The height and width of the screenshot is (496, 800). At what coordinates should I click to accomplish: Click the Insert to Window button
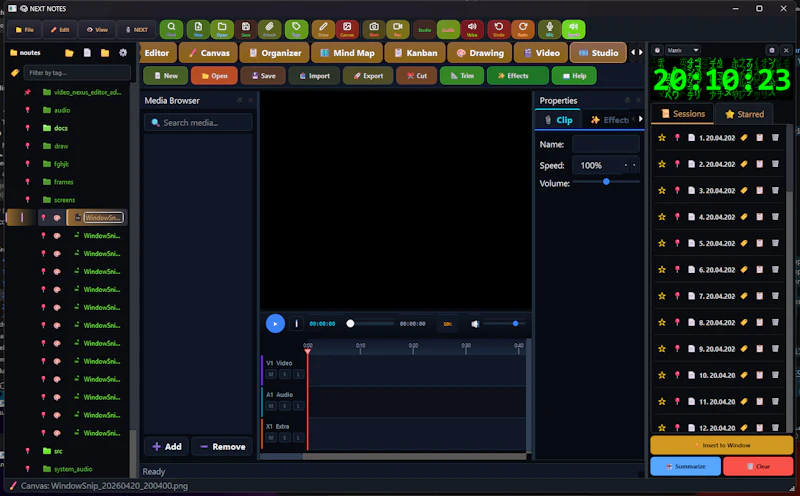[721, 445]
